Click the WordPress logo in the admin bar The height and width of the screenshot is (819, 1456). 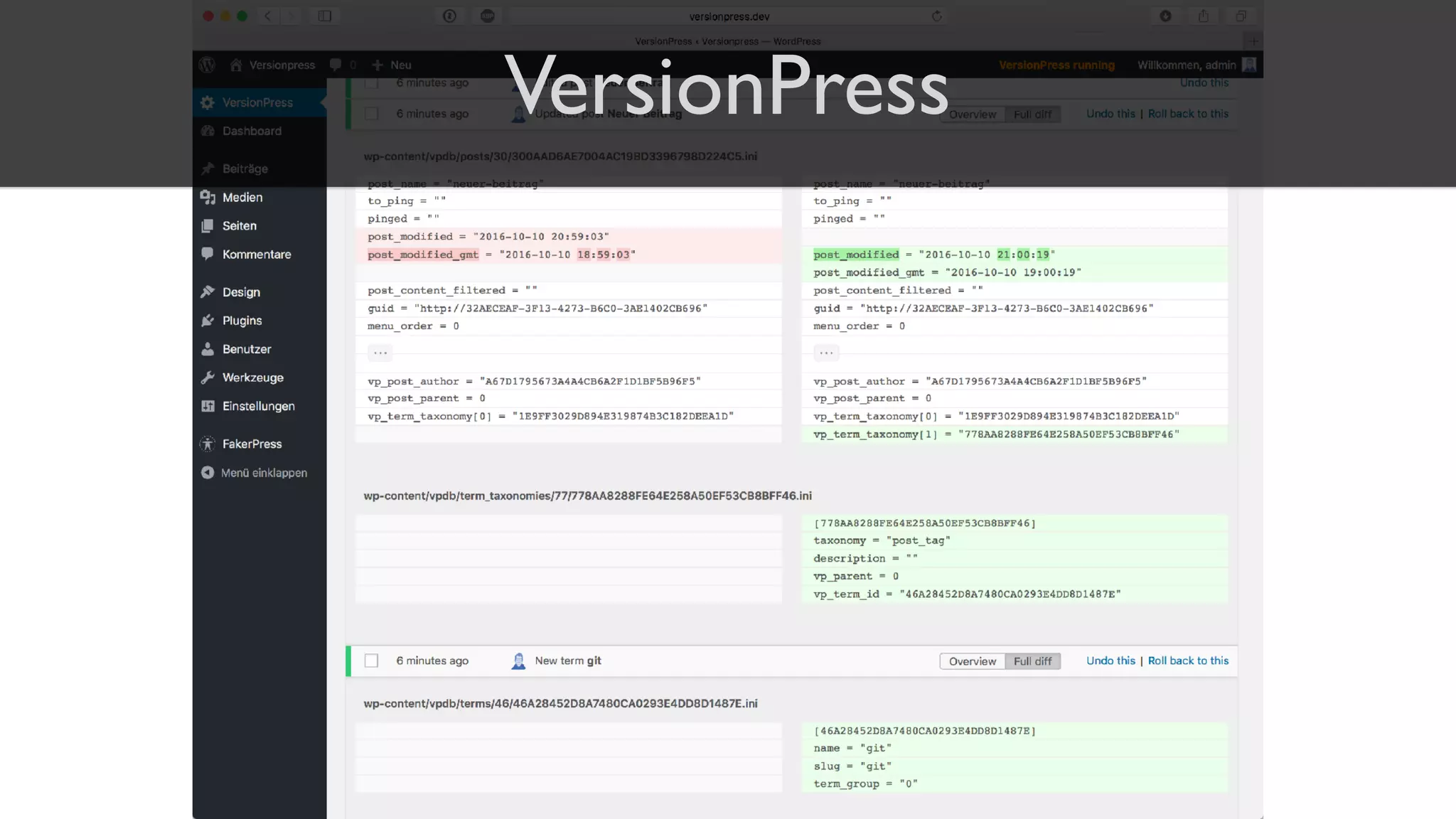point(207,65)
